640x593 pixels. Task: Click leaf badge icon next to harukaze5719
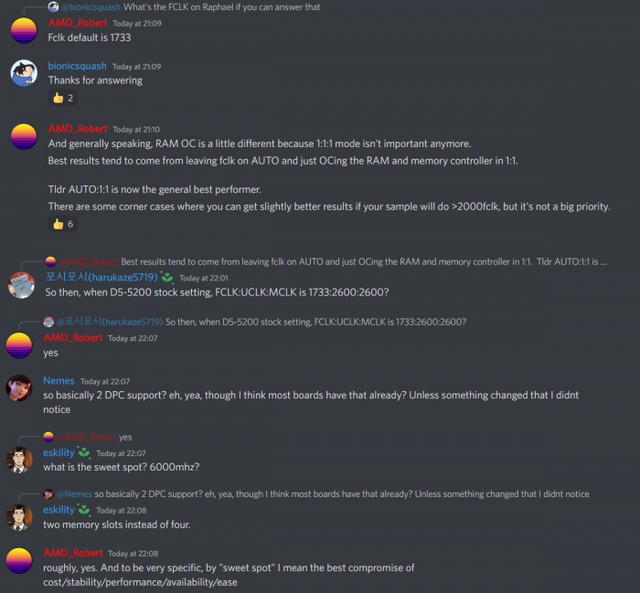[x=167, y=278]
